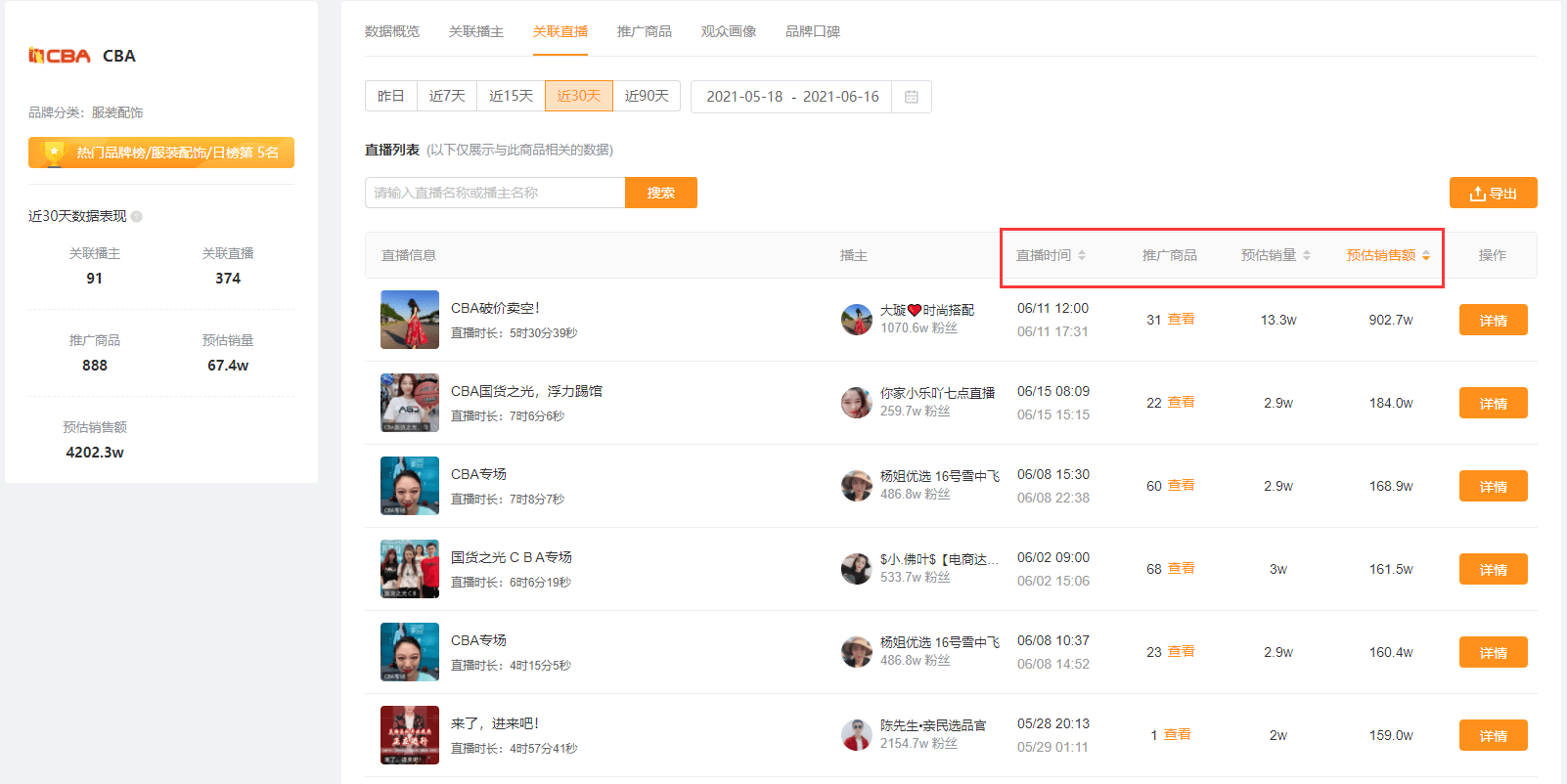Click the 预估销量 67.4w statistic
The image size is (1567, 784).
coord(228,353)
